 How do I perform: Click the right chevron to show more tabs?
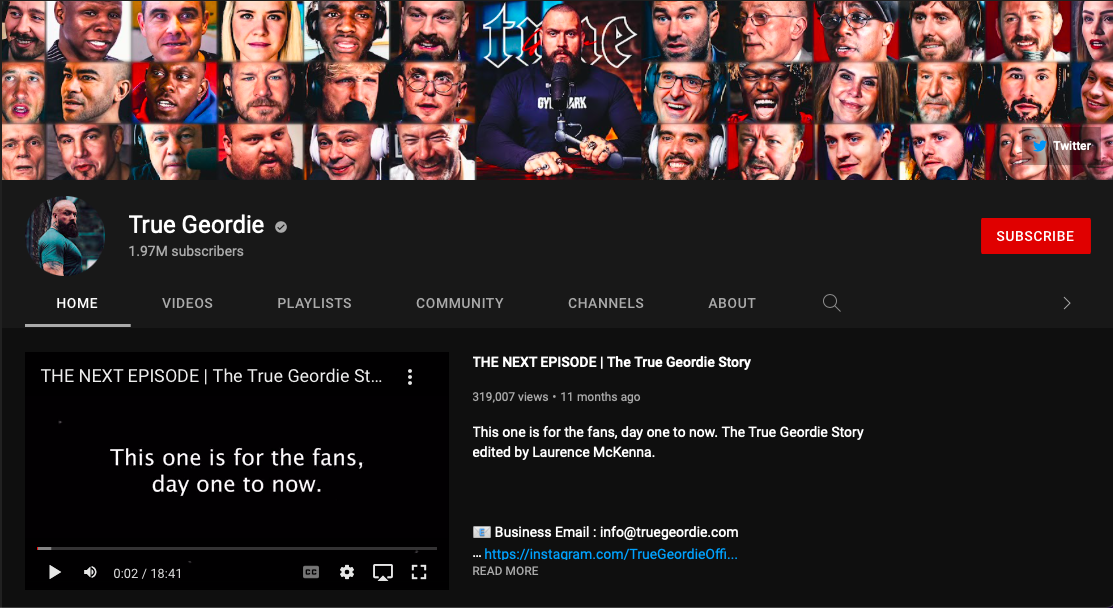1067,304
